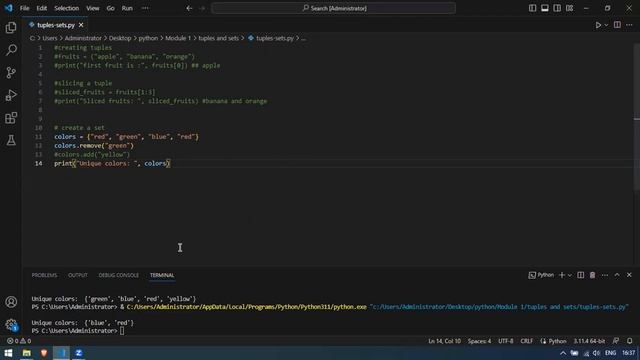This screenshot has height=360, width=640.
Task: Open the Testing flask view
Action: tap(11, 140)
